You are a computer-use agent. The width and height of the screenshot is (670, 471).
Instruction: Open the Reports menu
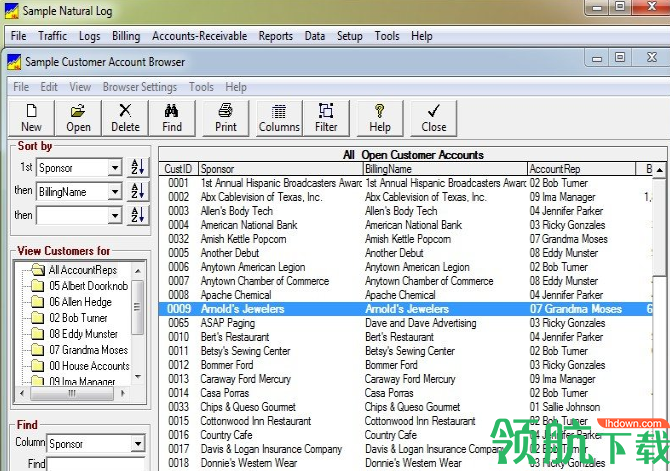click(x=276, y=36)
